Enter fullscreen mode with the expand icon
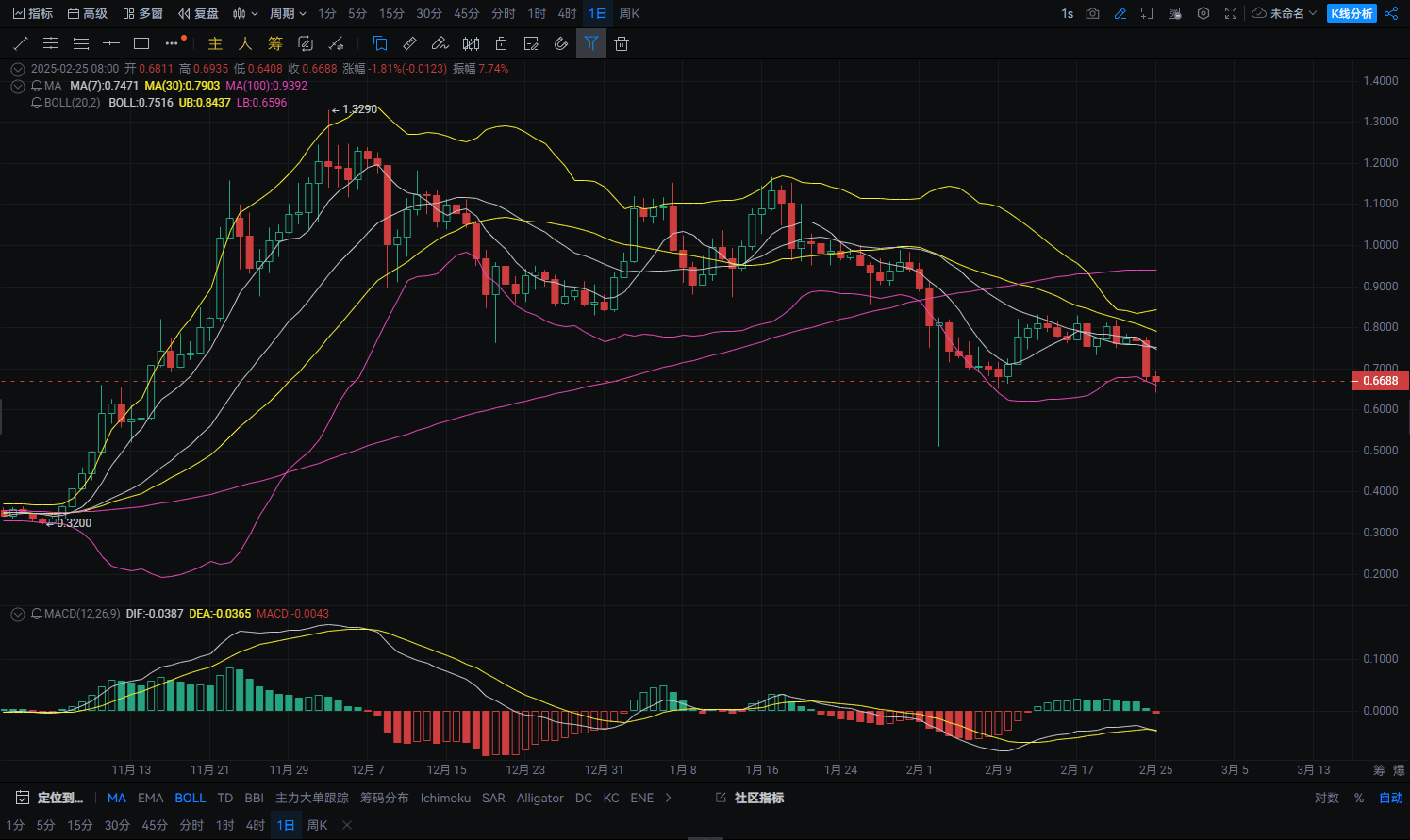Image resolution: width=1410 pixels, height=840 pixels. (1229, 13)
